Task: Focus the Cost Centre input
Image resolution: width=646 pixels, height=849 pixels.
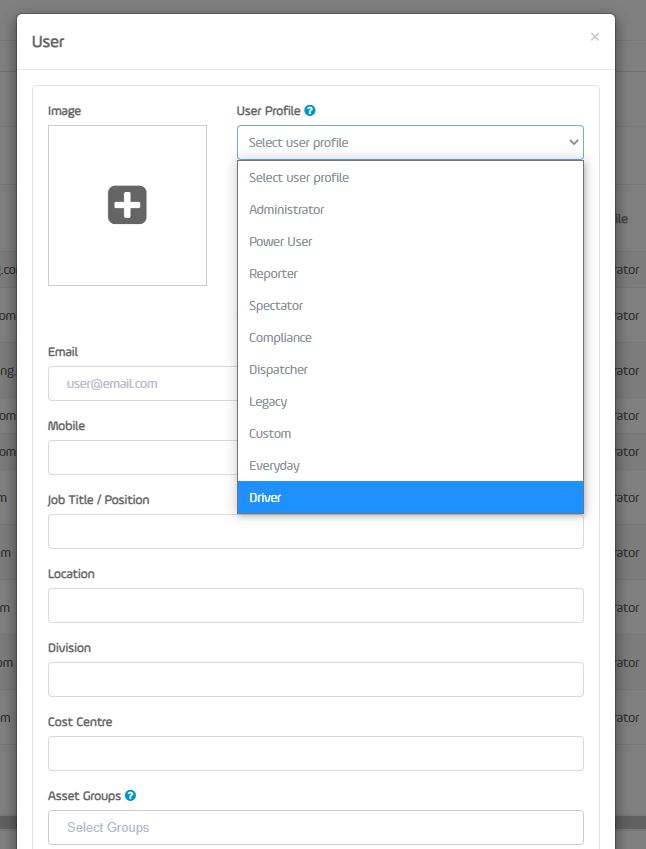Action: pos(316,753)
